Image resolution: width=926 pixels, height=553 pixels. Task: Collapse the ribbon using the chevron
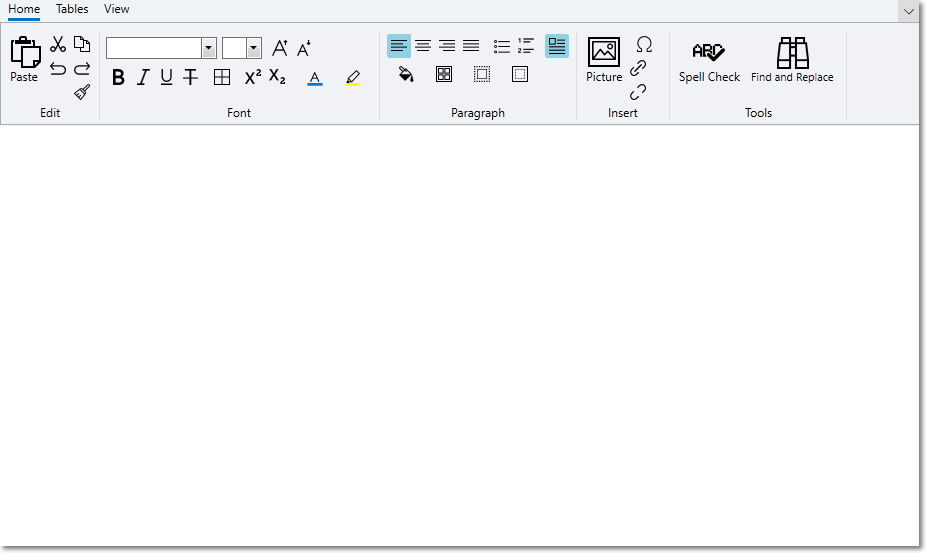click(908, 11)
